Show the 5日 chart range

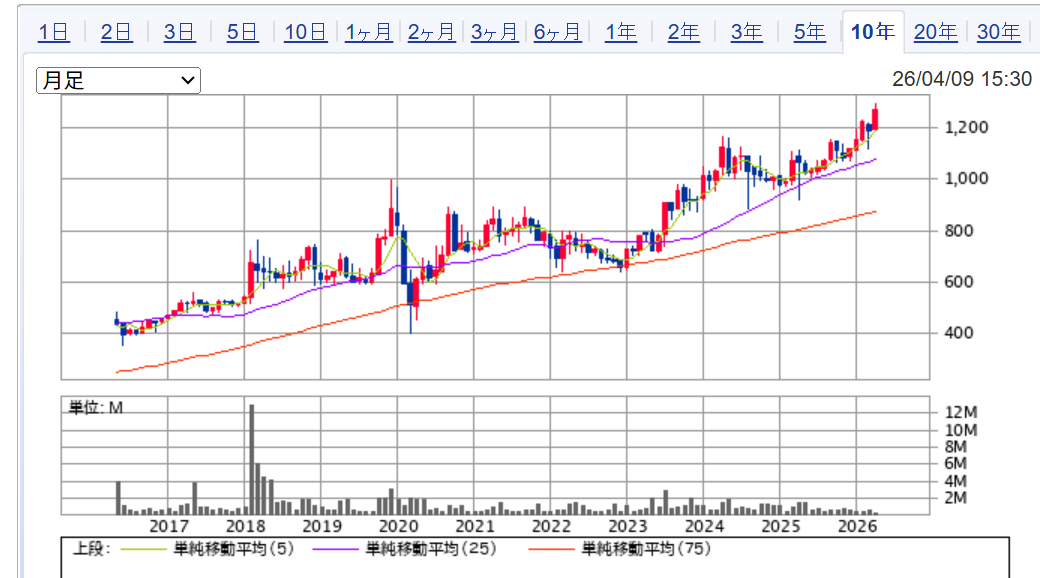coord(242,32)
